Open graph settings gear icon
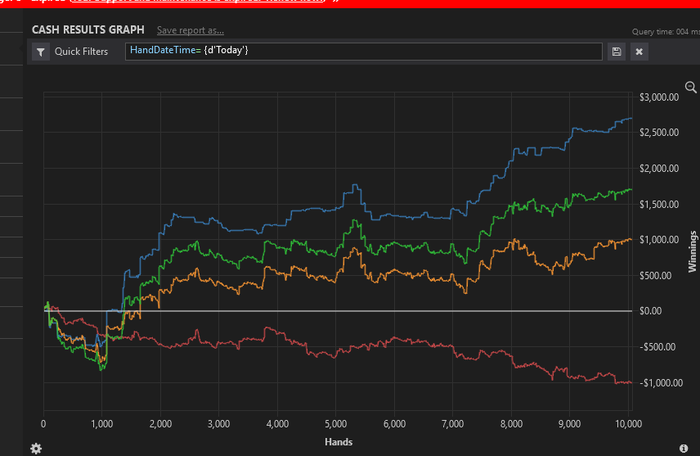Image resolution: width=700 pixels, height=456 pixels. 36,448
